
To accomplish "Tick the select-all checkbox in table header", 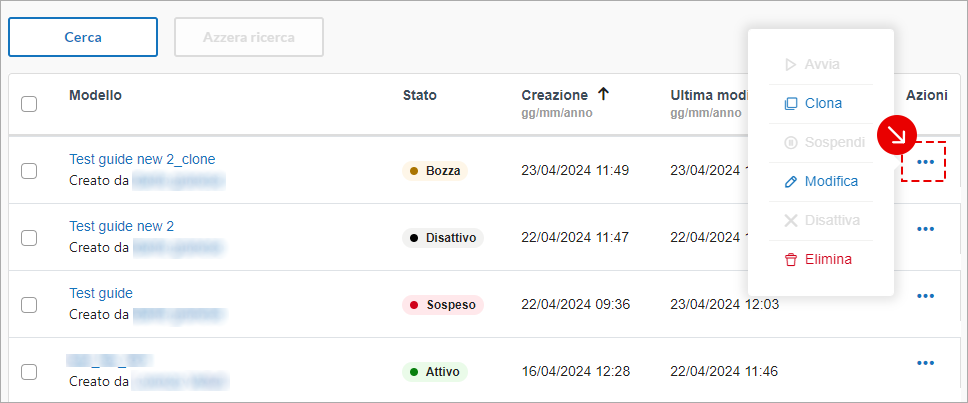I will click(x=29, y=104).
